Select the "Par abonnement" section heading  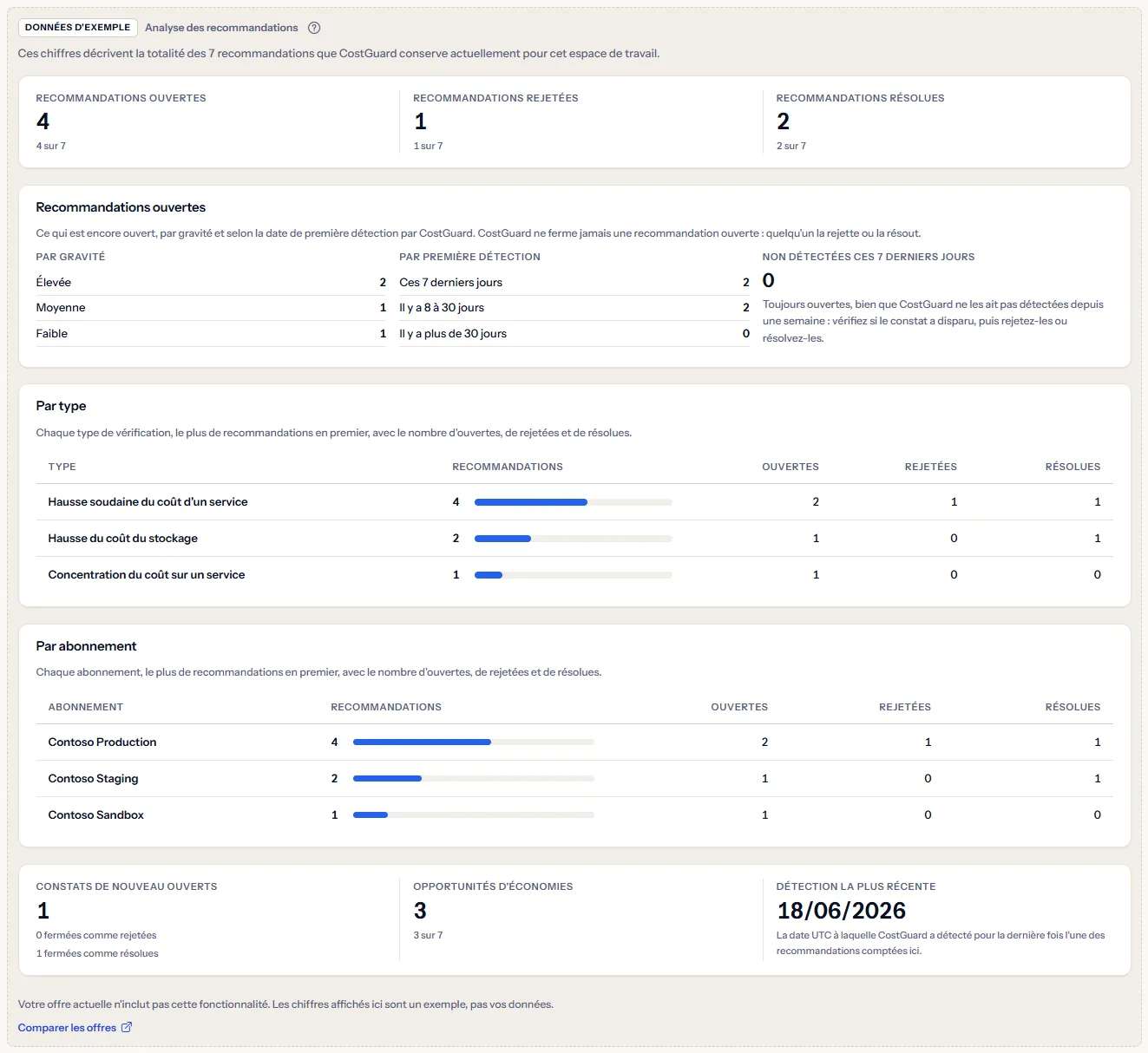[86, 646]
